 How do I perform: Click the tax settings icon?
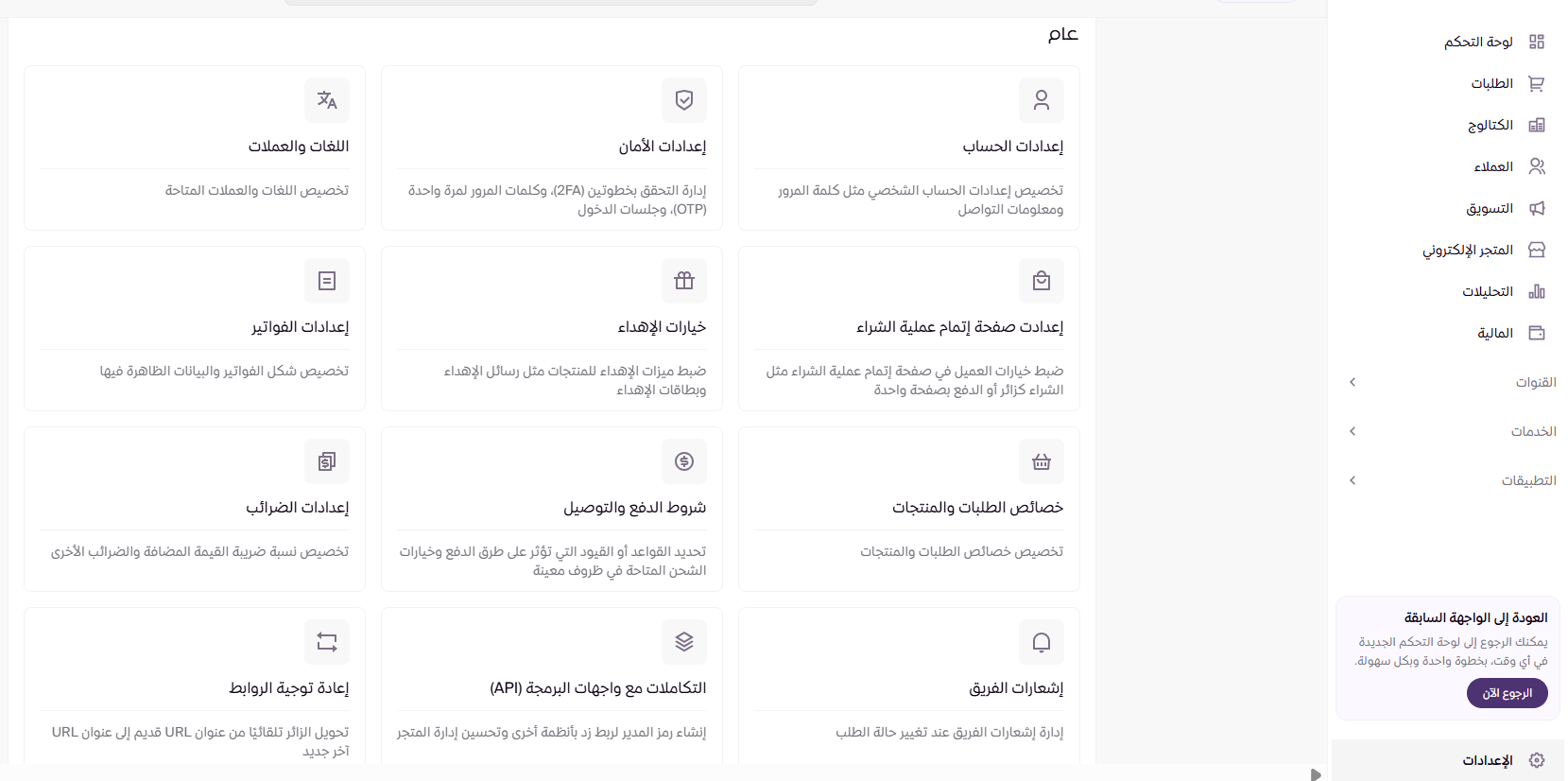(327, 461)
